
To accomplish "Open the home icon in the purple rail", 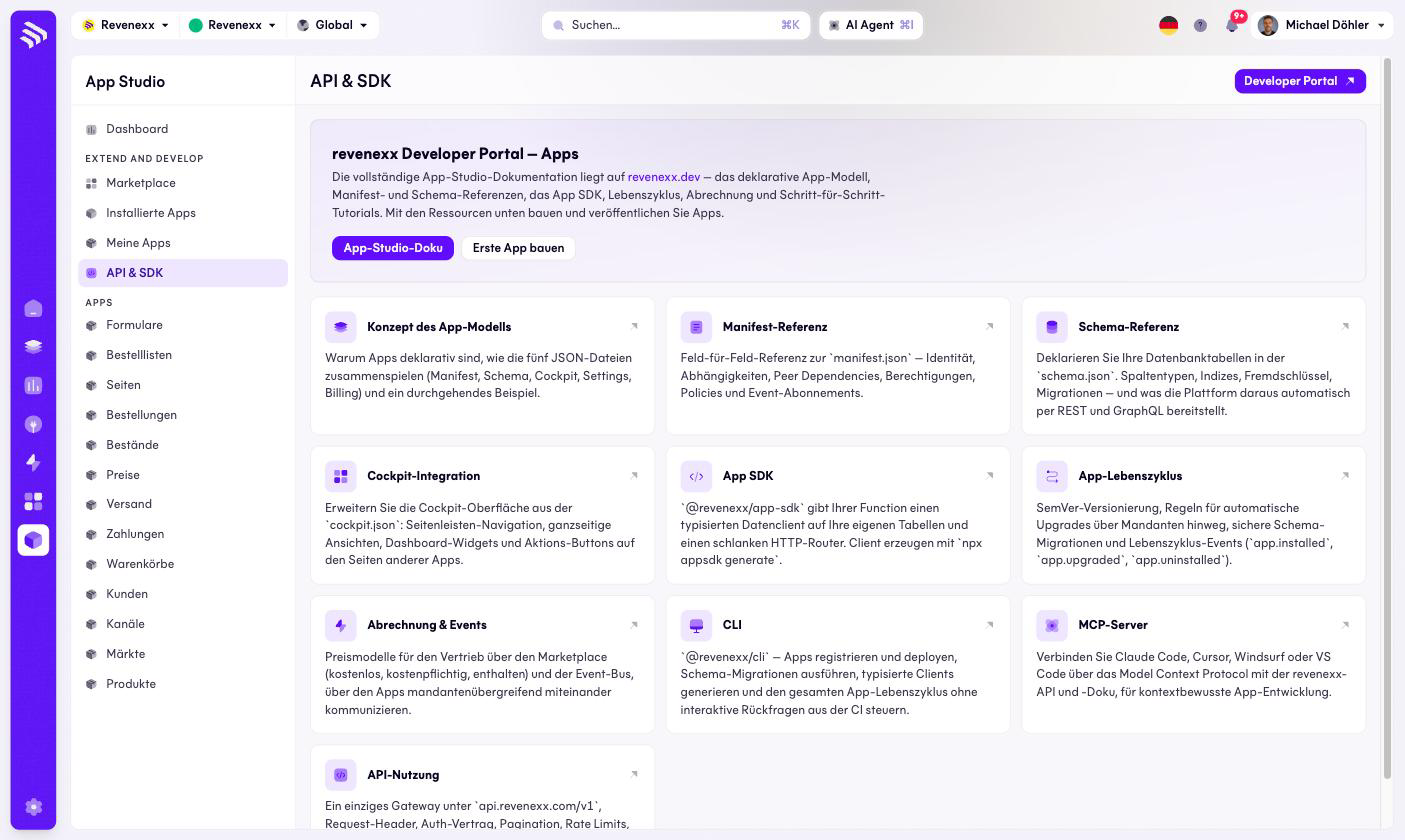I will [x=33, y=308].
